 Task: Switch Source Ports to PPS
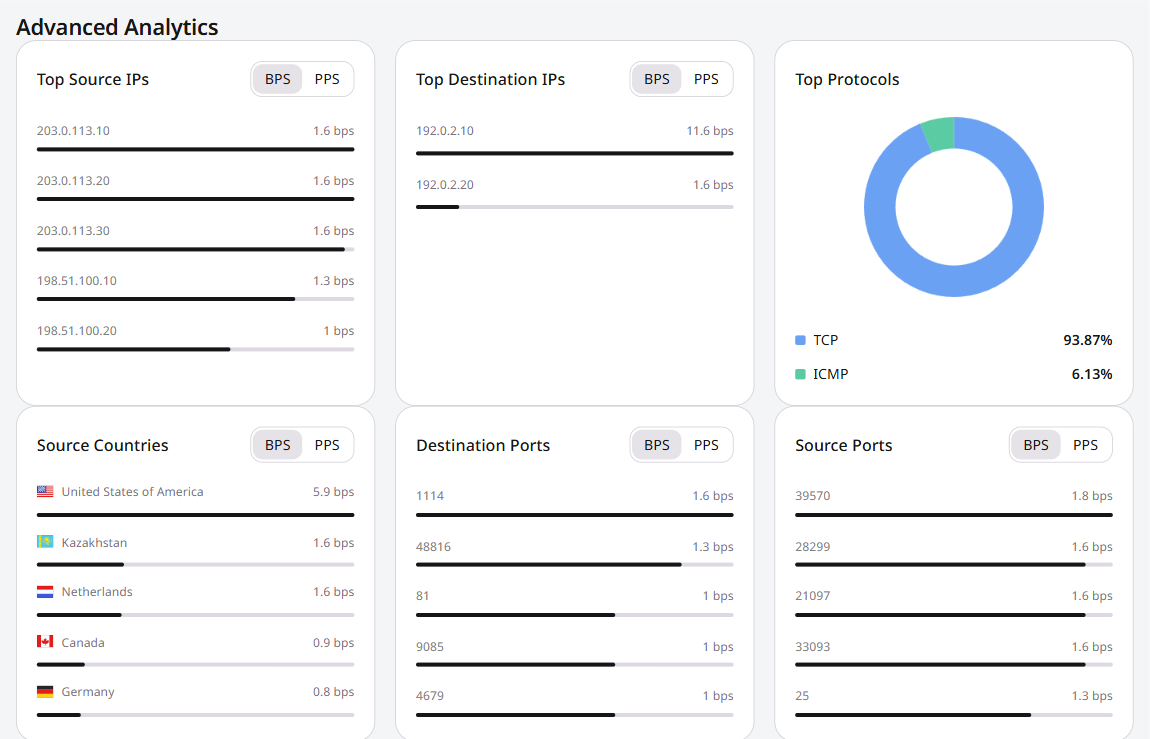[1085, 445]
